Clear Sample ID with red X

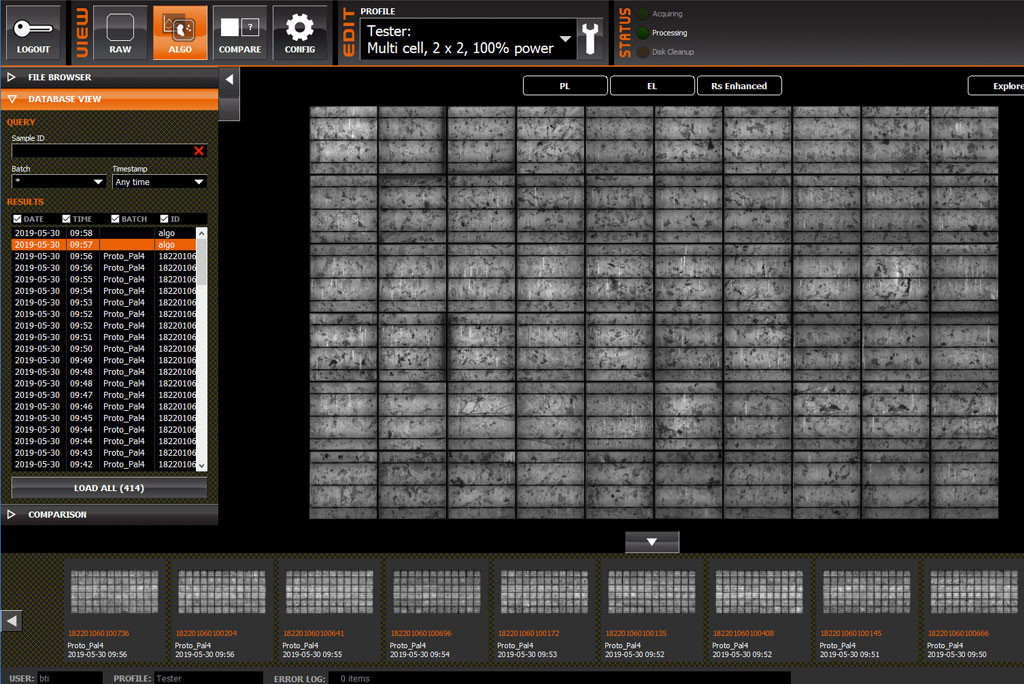(x=199, y=151)
